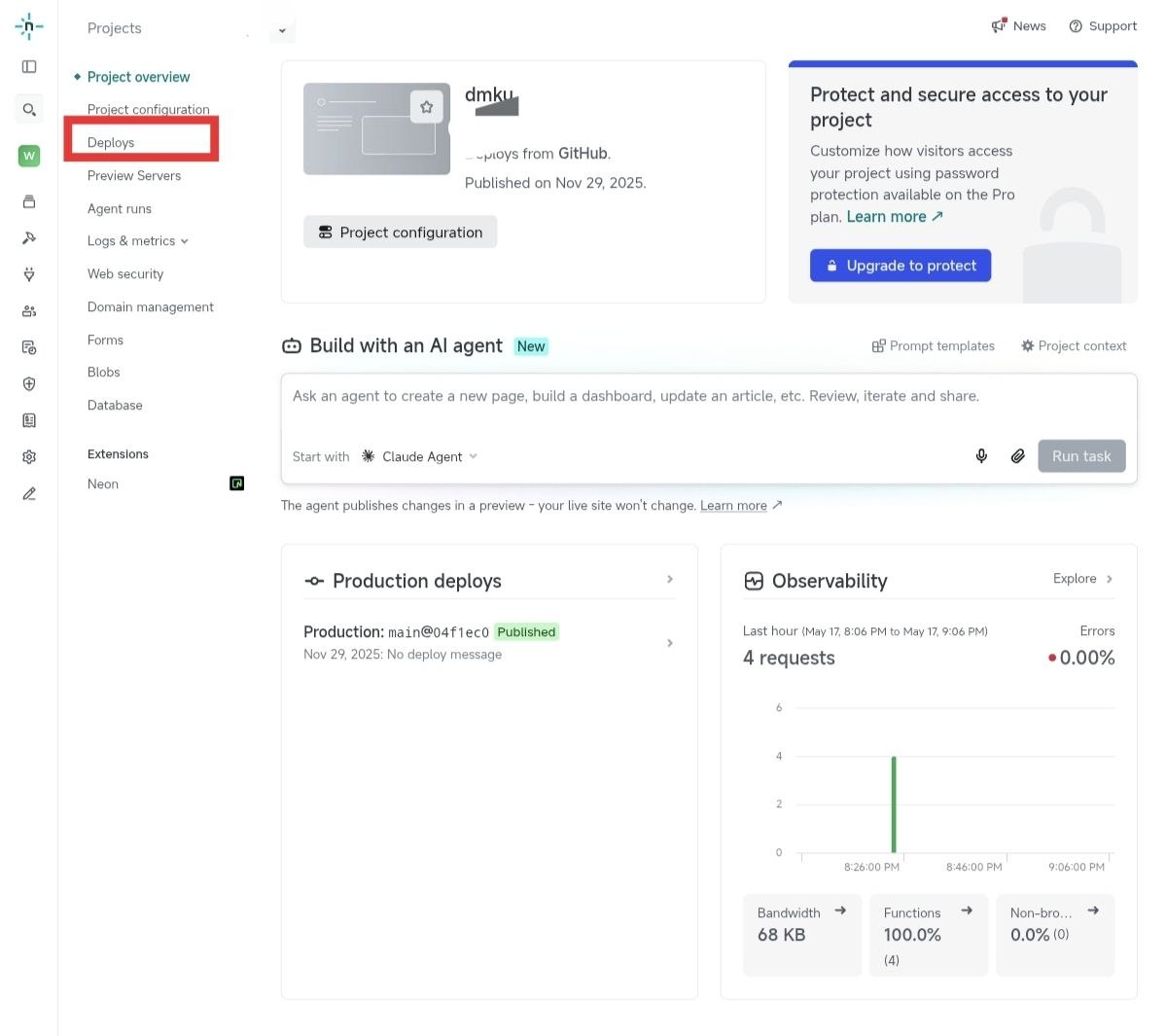The image size is (1166, 1036).
Task: Click the Published status badge
Action: 526,632
